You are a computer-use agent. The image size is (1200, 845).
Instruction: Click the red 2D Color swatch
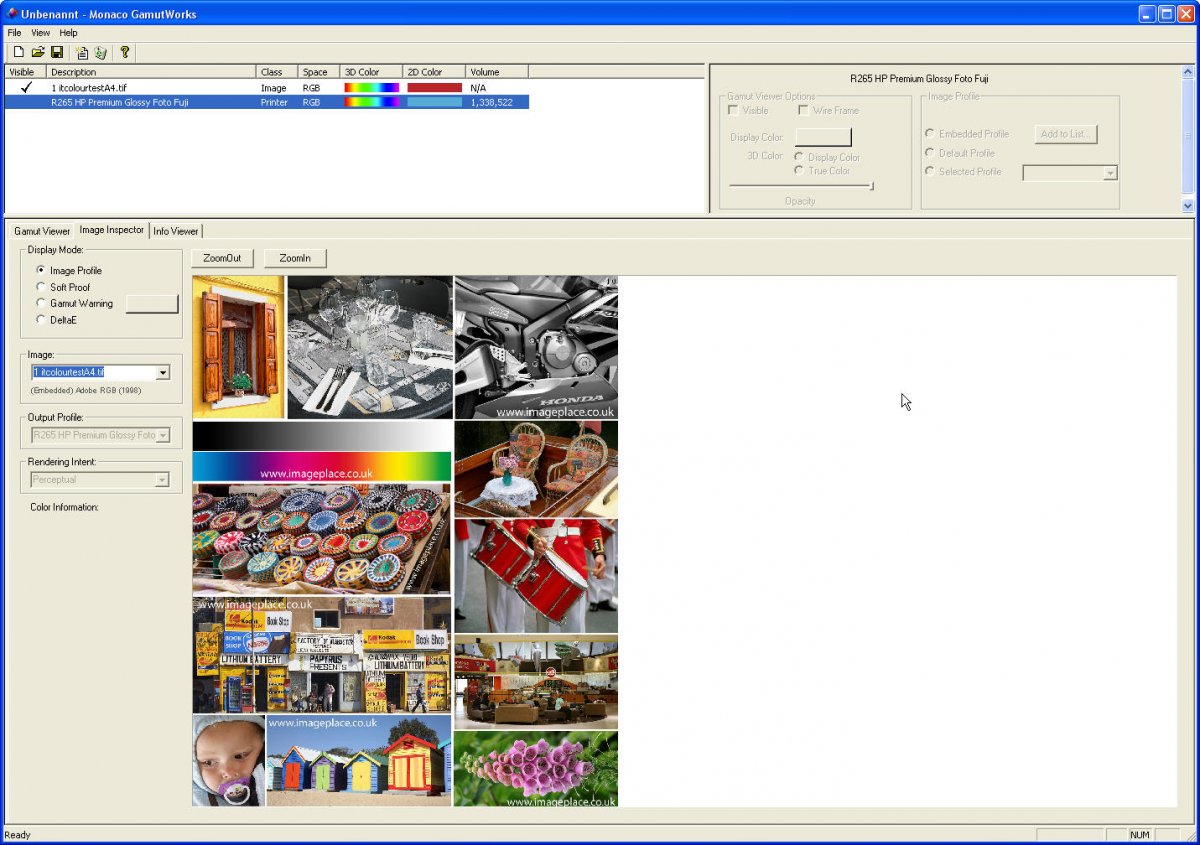(x=434, y=88)
